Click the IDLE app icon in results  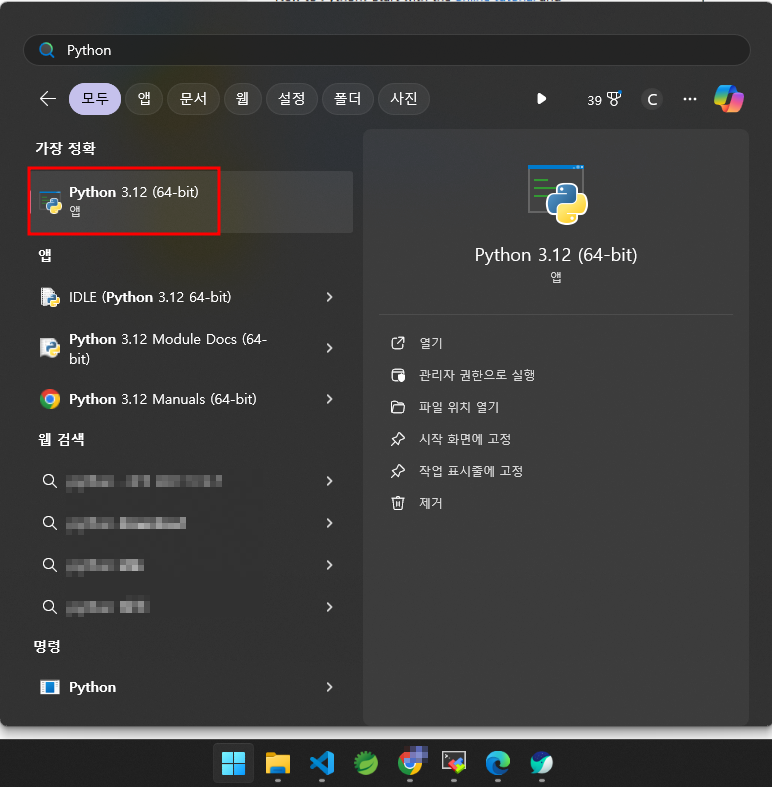tap(50, 297)
